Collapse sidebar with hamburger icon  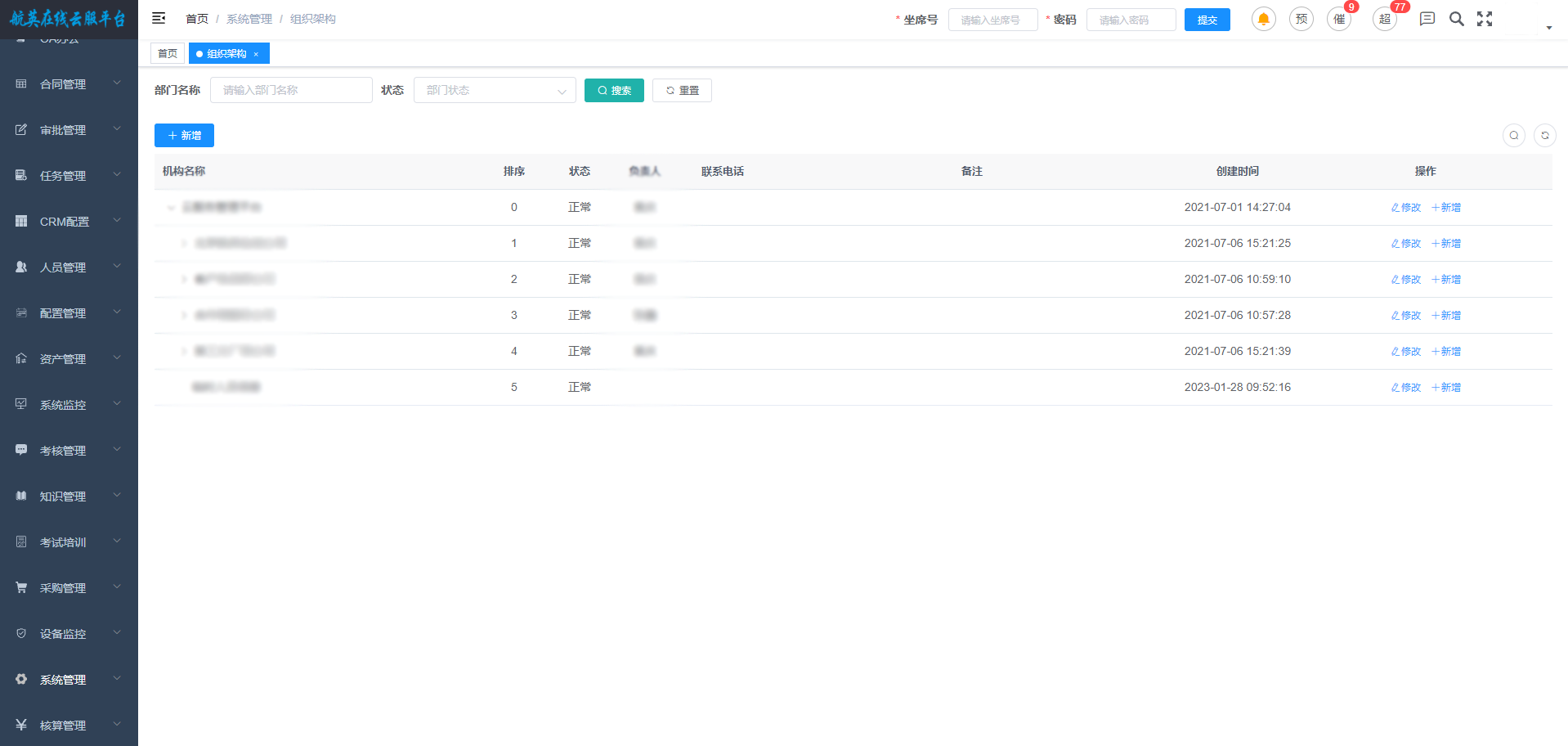(x=159, y=18)
